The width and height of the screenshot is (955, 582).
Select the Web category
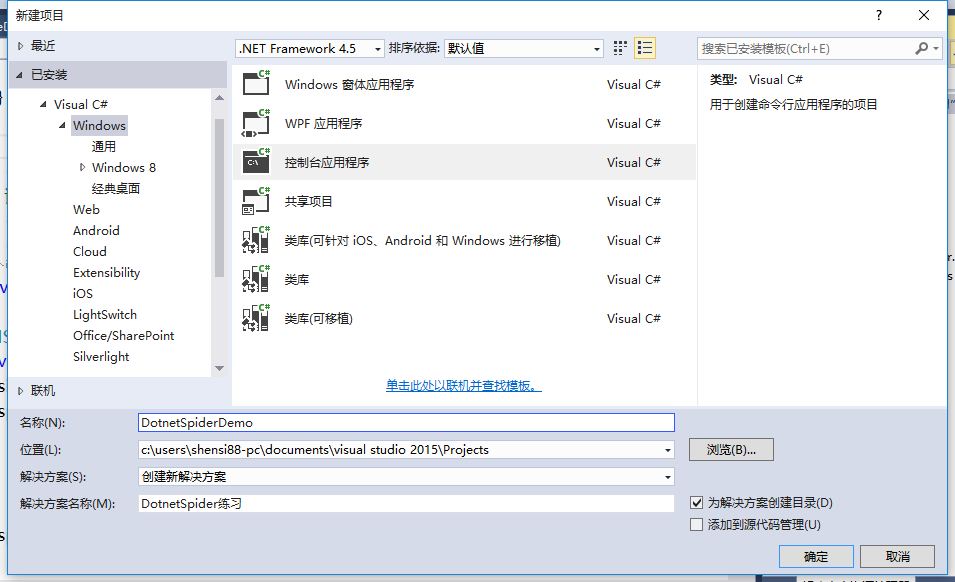86,209
